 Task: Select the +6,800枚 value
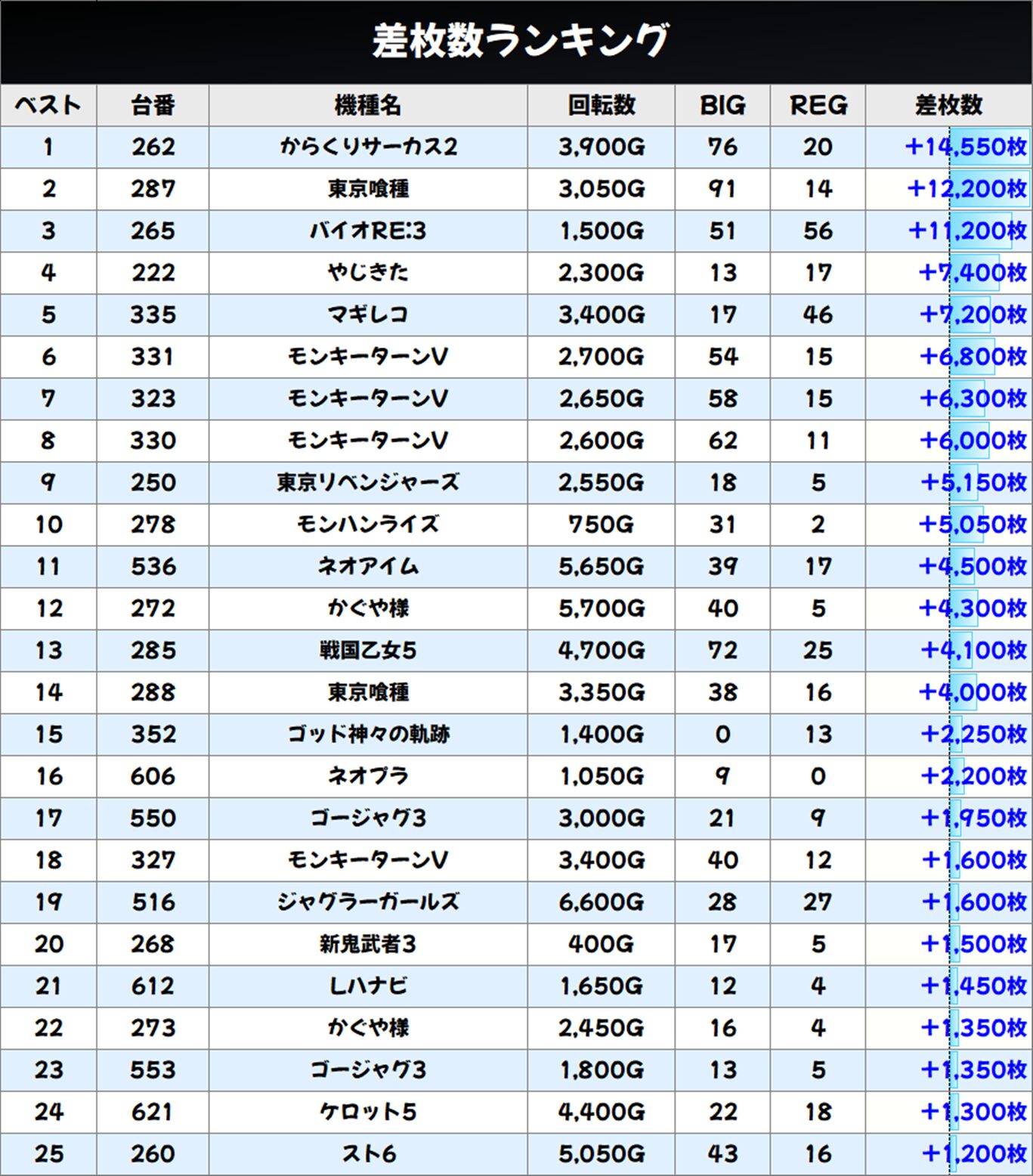pyautogui.click(x=973, y=357)
